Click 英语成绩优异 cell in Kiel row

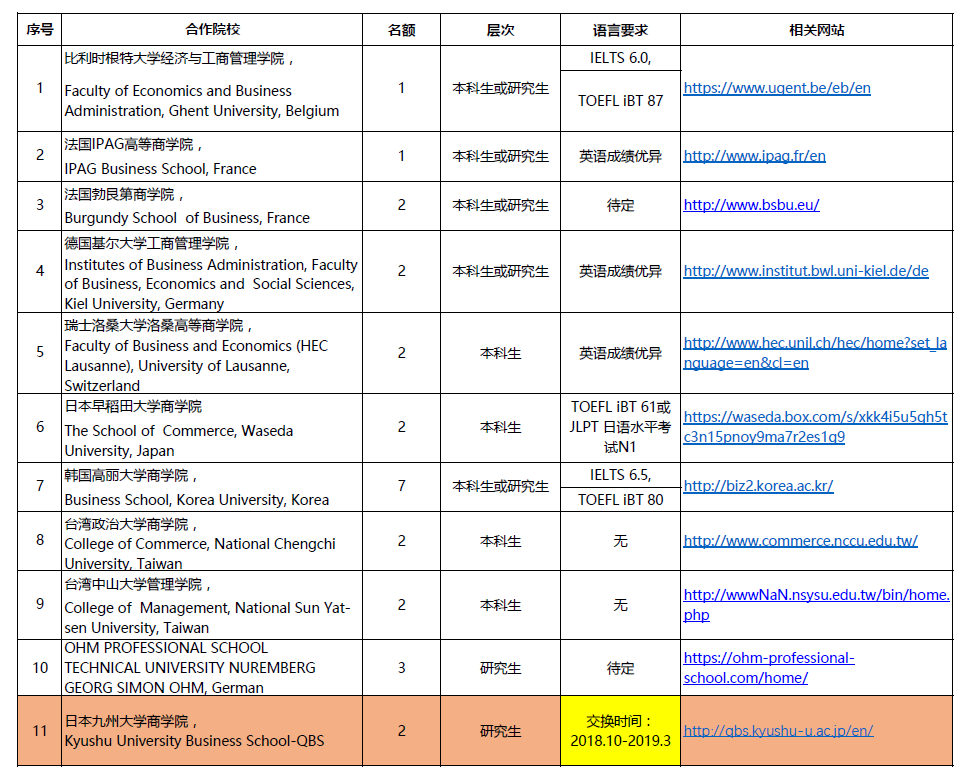click(620, 272)
